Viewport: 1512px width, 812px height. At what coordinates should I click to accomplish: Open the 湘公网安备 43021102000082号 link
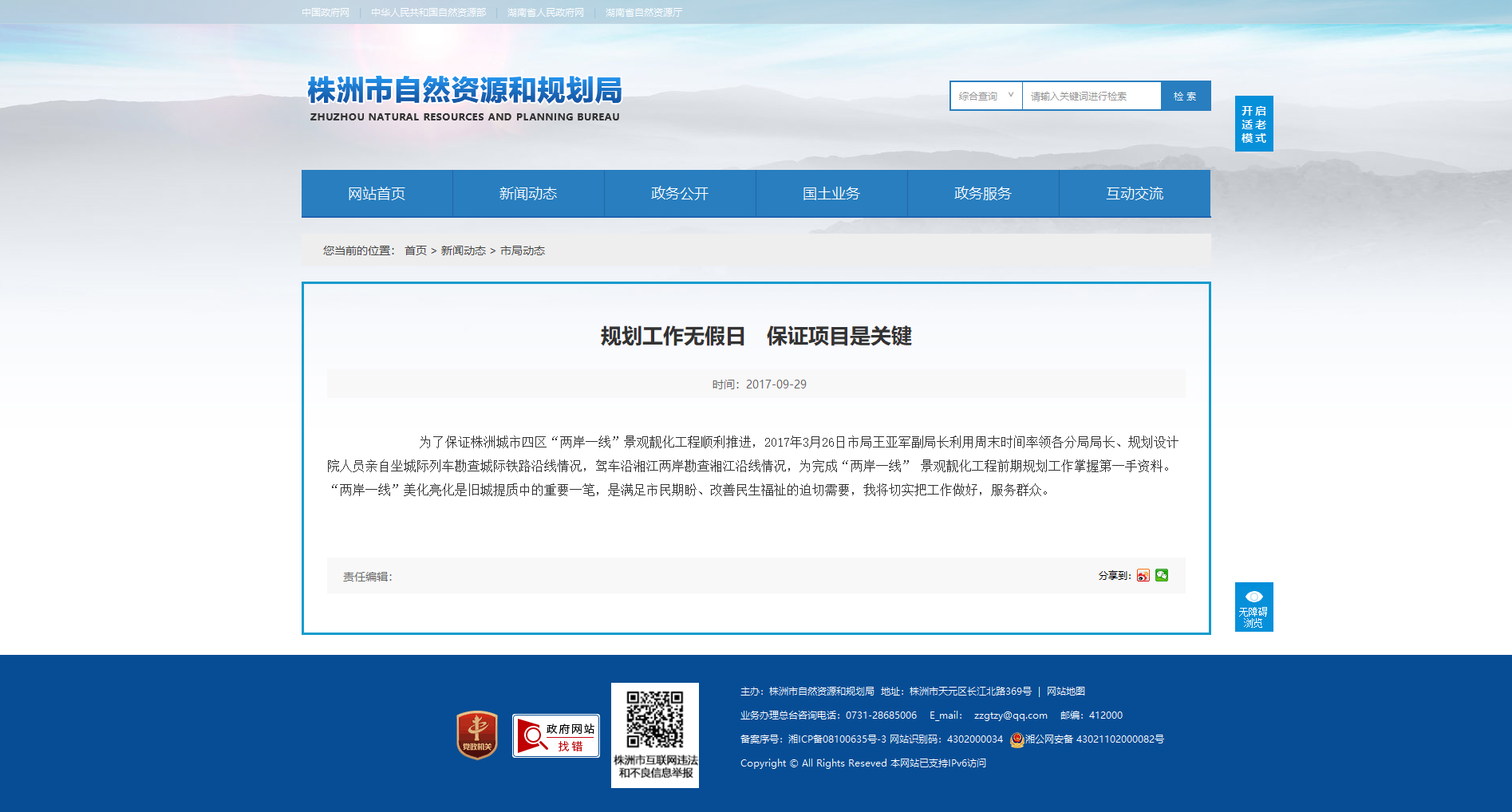(1094, 739)
